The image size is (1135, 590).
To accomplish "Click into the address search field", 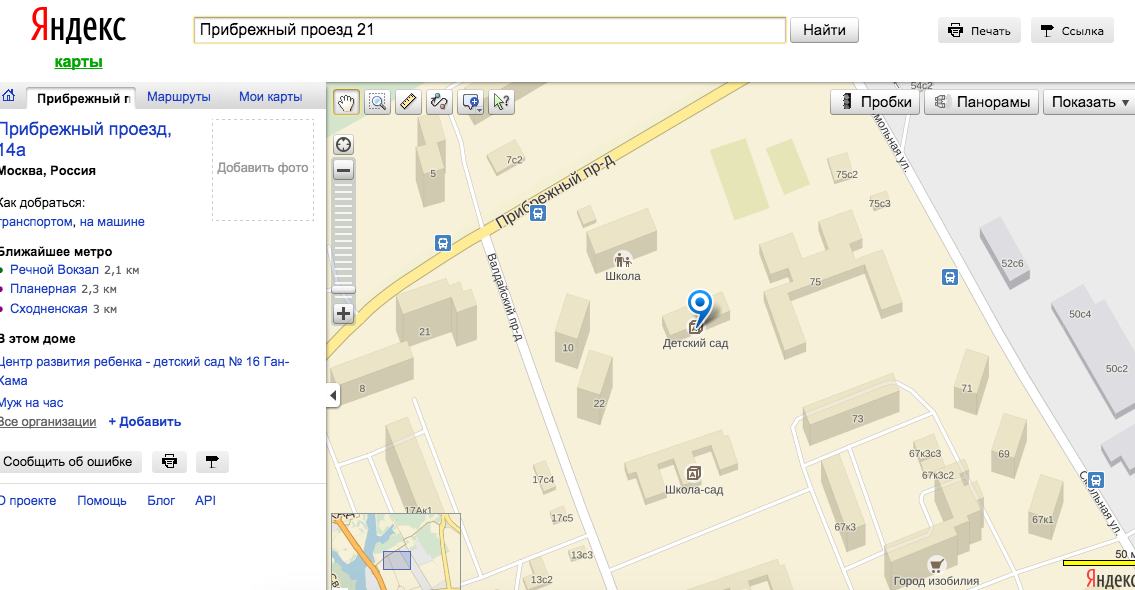I will 489,30.
